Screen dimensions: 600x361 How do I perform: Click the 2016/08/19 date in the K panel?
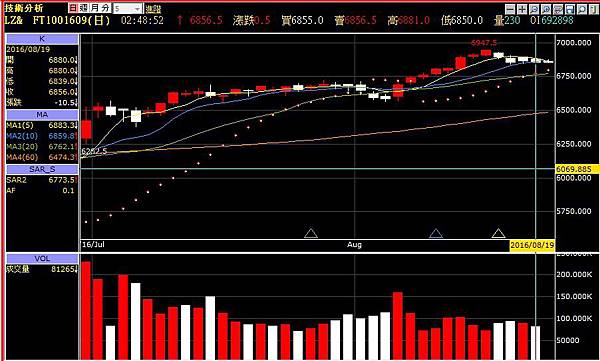pos(28,49)
